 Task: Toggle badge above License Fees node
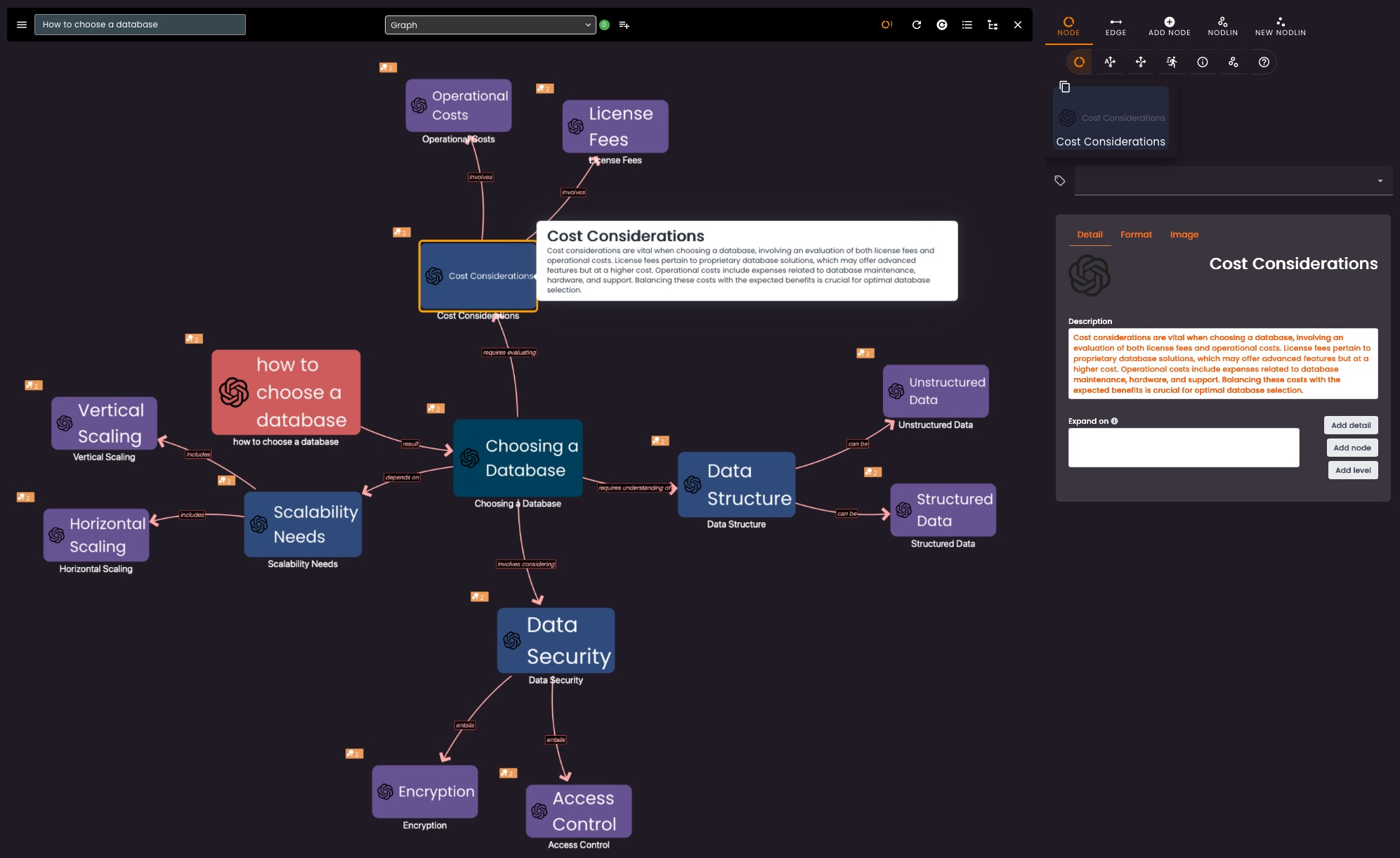tap(544, 89)
